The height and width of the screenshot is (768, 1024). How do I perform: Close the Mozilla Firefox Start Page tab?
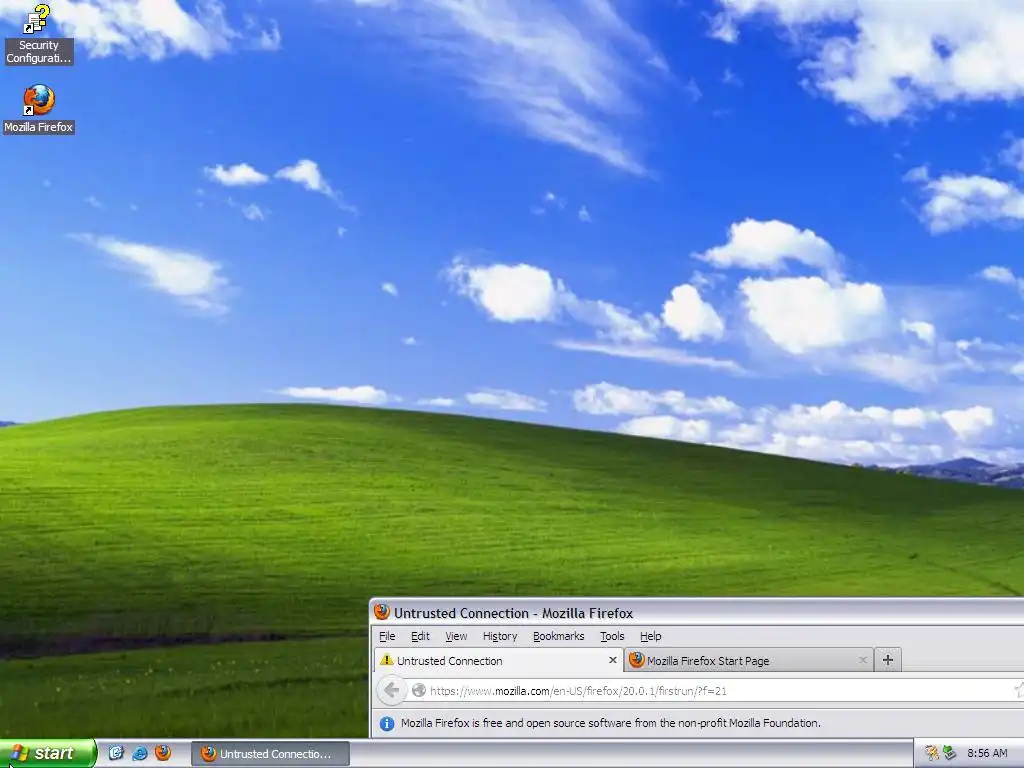pyautogui.click(x=863, y=660)
